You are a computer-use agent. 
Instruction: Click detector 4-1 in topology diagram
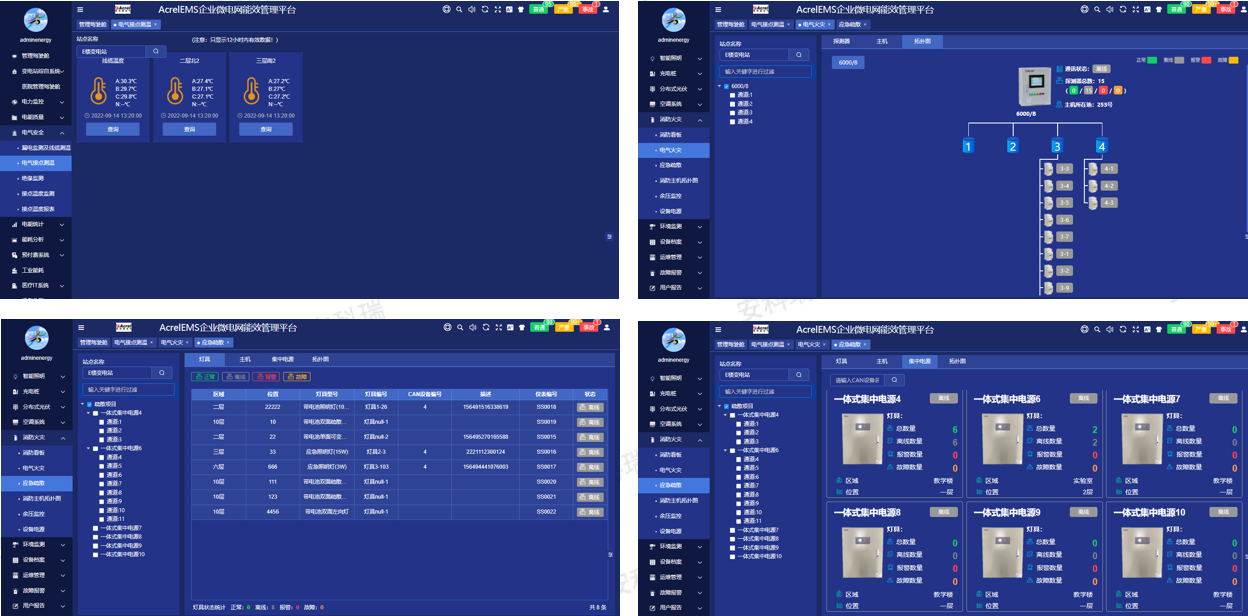pyautogui.click(x=1108, y=169)
